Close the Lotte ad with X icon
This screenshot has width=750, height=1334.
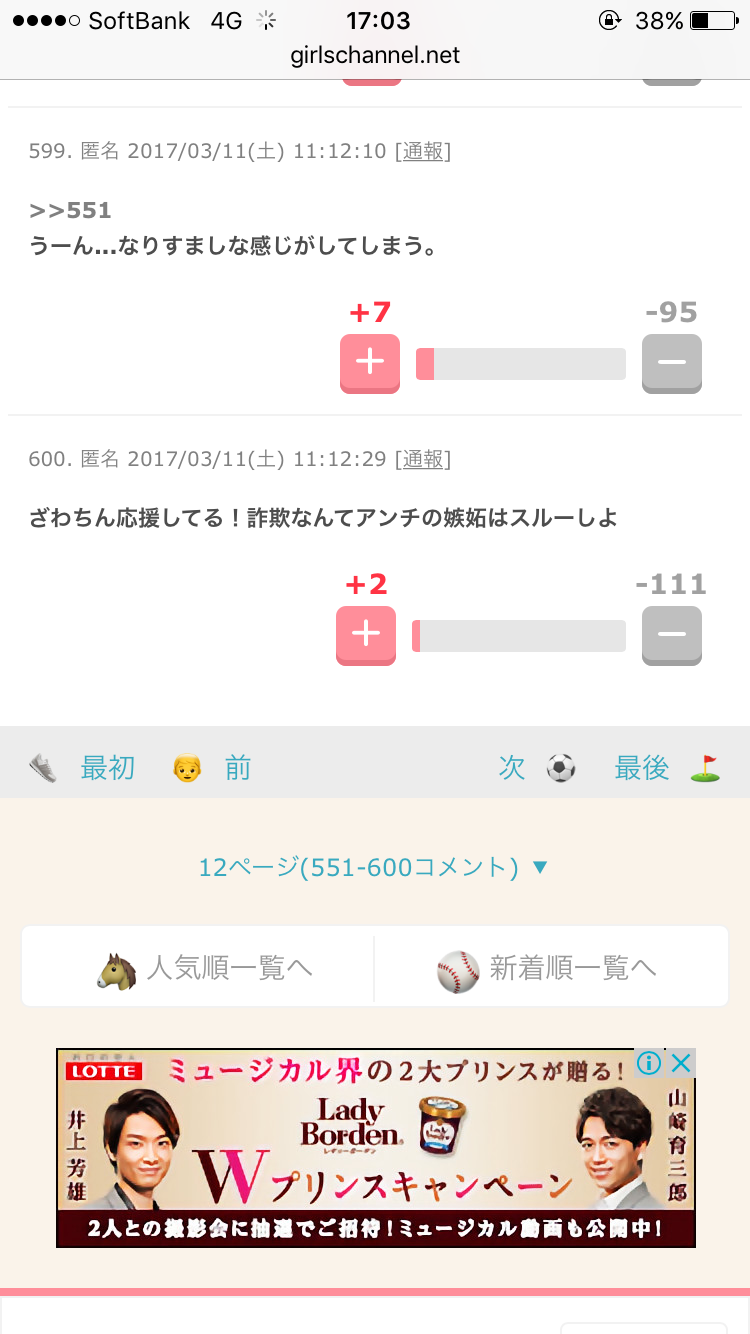click(x=681, y=1062)
